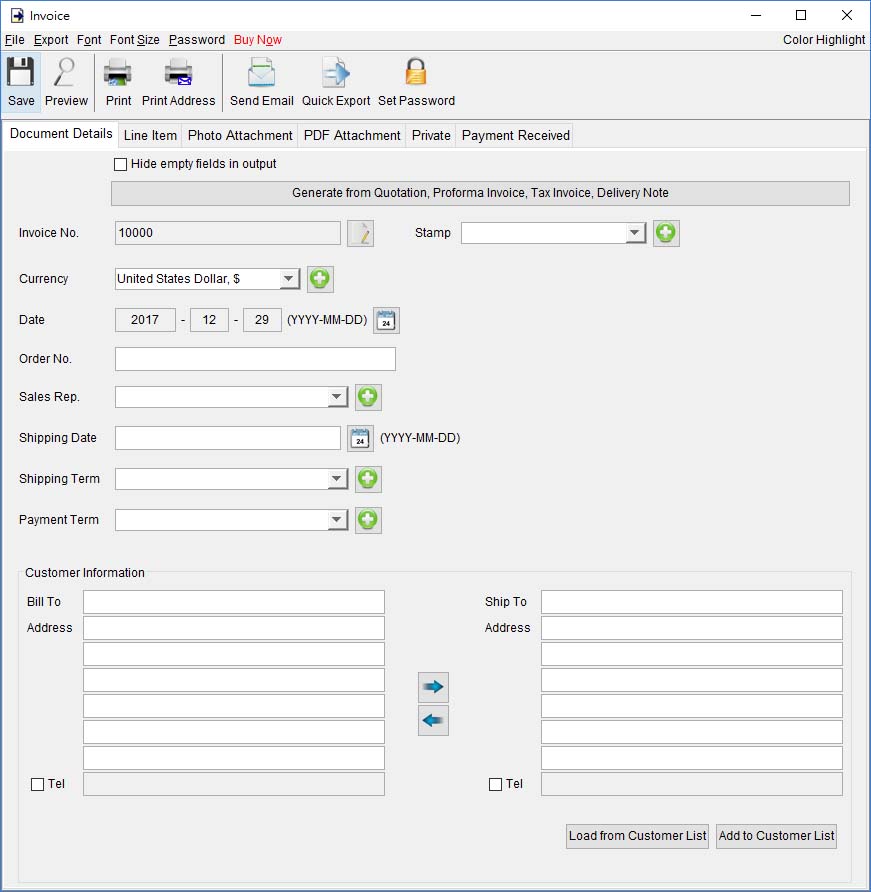The width and height of the screenshot is (871, 892).
Task: Save the invoice with the floppy disk icon
Action: click(21, 82)
